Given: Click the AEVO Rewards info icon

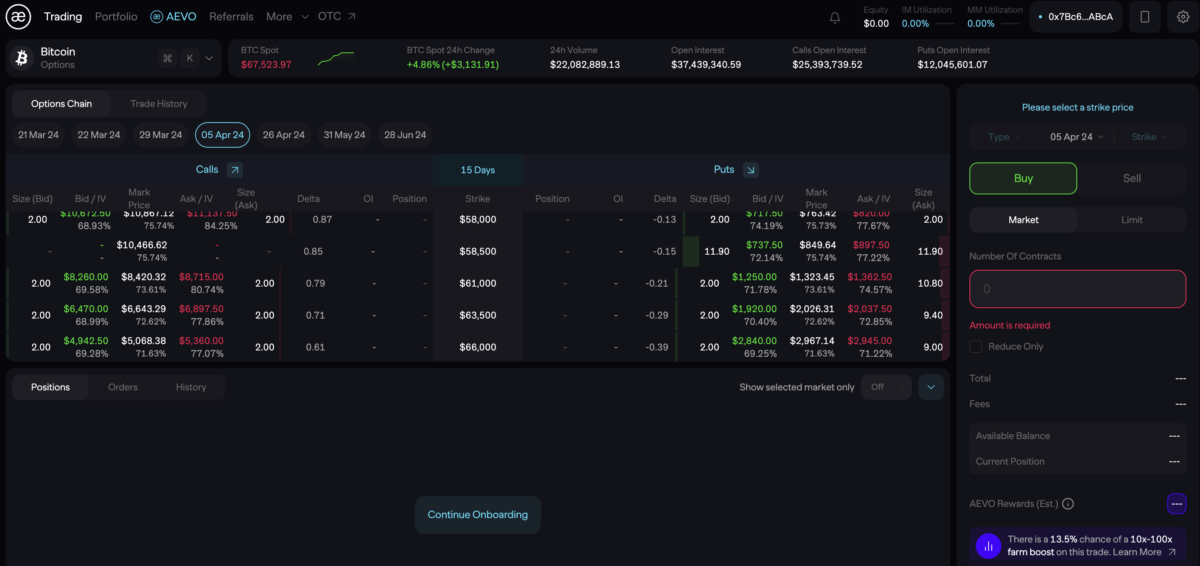Looking at the screenshot, I should 1068,504.
